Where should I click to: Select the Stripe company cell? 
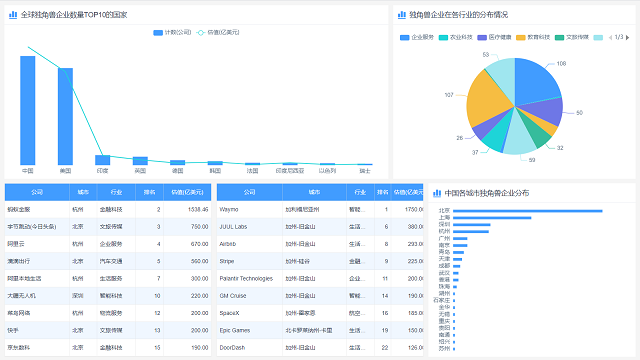click(x=249, y=261)
